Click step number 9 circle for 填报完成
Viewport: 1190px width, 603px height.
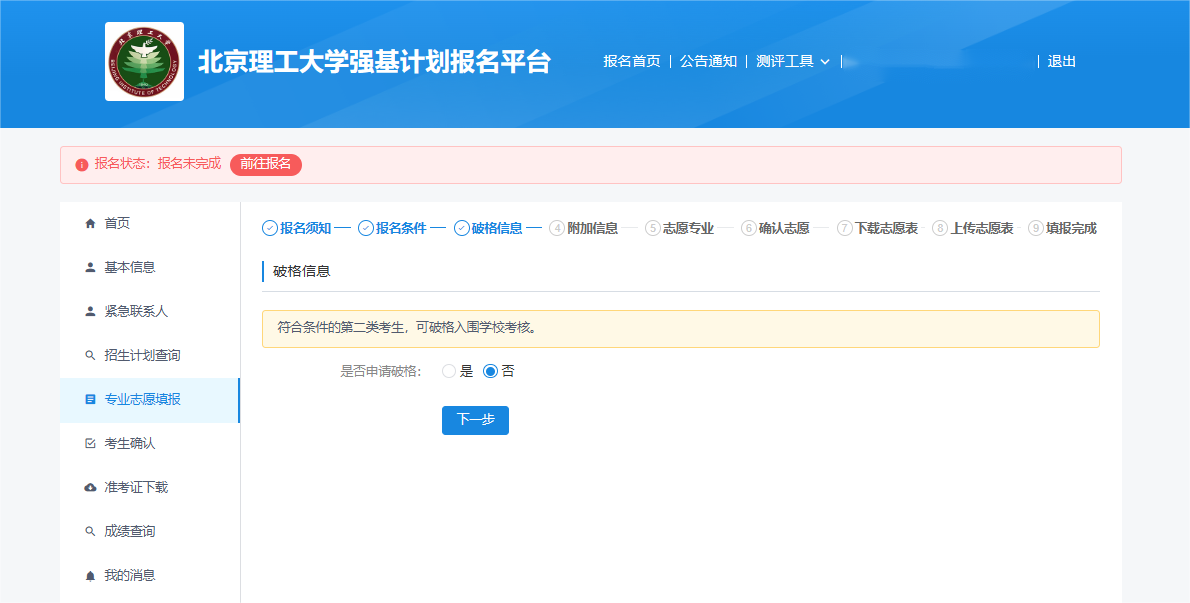(1036, 228)
